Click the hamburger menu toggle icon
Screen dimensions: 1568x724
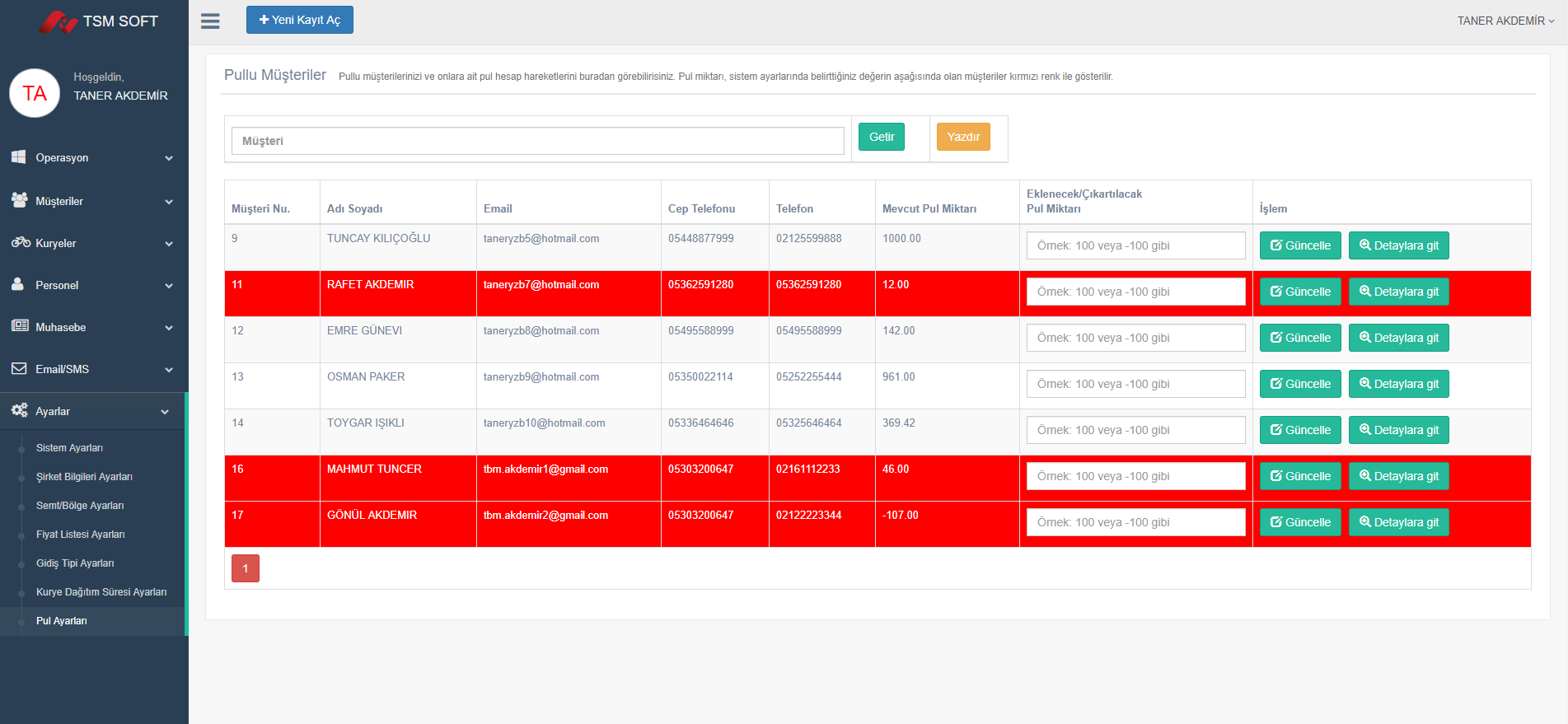pos(210,21)
